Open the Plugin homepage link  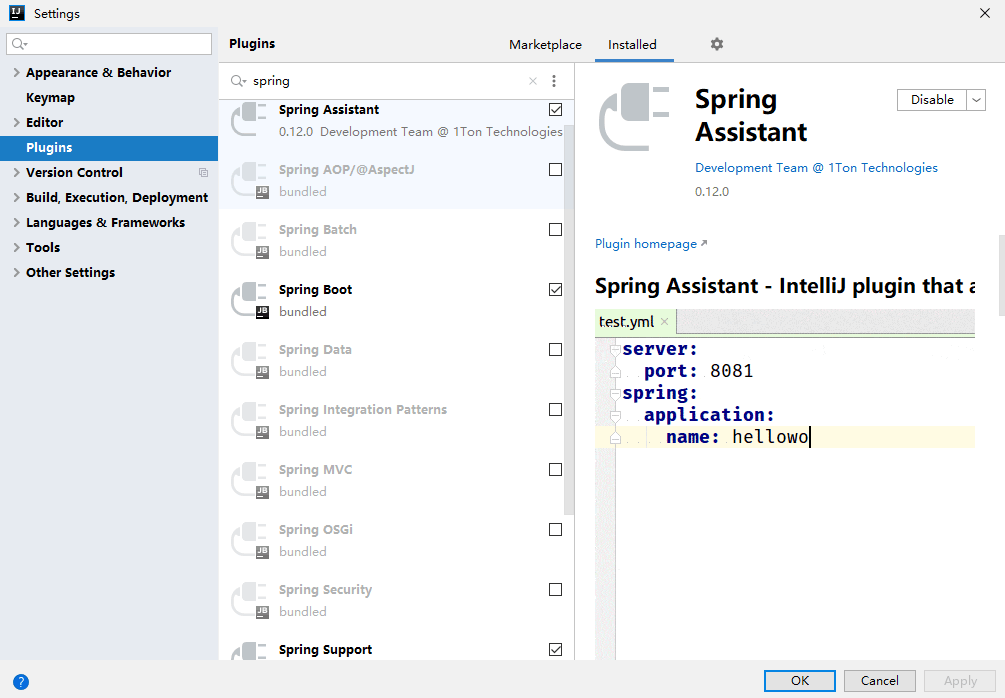651,244
